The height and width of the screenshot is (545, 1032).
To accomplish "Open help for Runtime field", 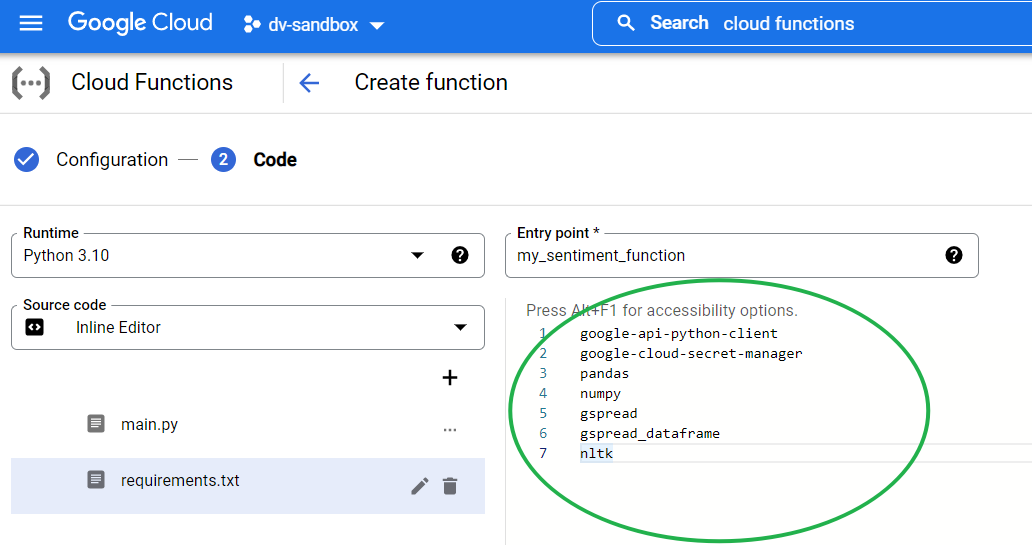I will click(460, 256).
